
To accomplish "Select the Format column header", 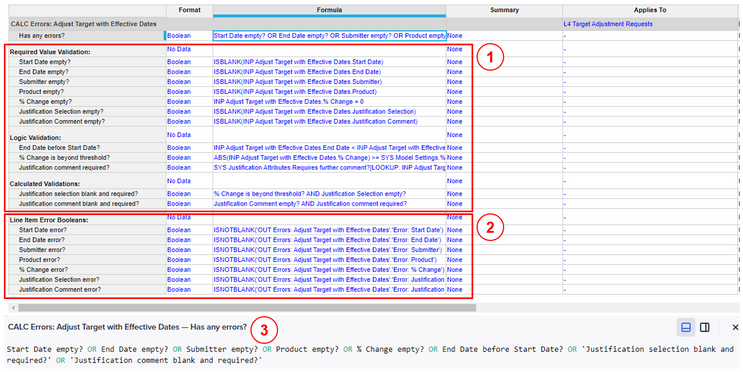I will pos(189,10).
